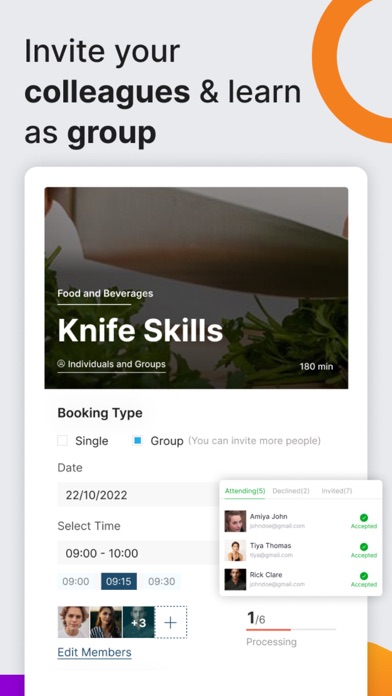This screenshot has width=392, height=696.
Task: Click the Individuals and Groups person icon
Action: (x=61, y=364)
